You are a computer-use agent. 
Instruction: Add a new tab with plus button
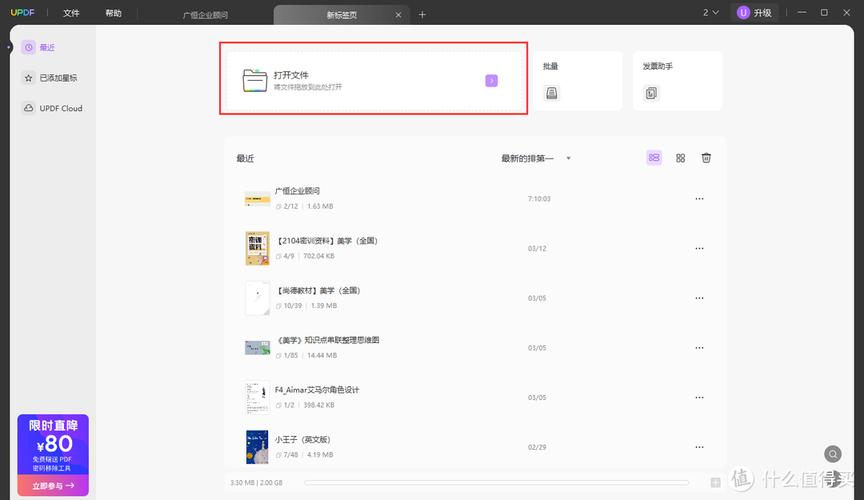tap(422, 14)
